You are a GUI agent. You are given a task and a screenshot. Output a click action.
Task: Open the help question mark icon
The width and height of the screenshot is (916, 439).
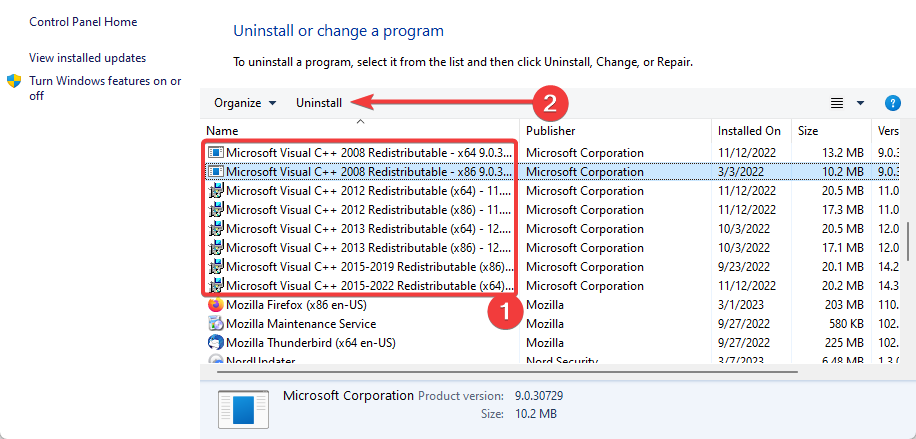892,103
